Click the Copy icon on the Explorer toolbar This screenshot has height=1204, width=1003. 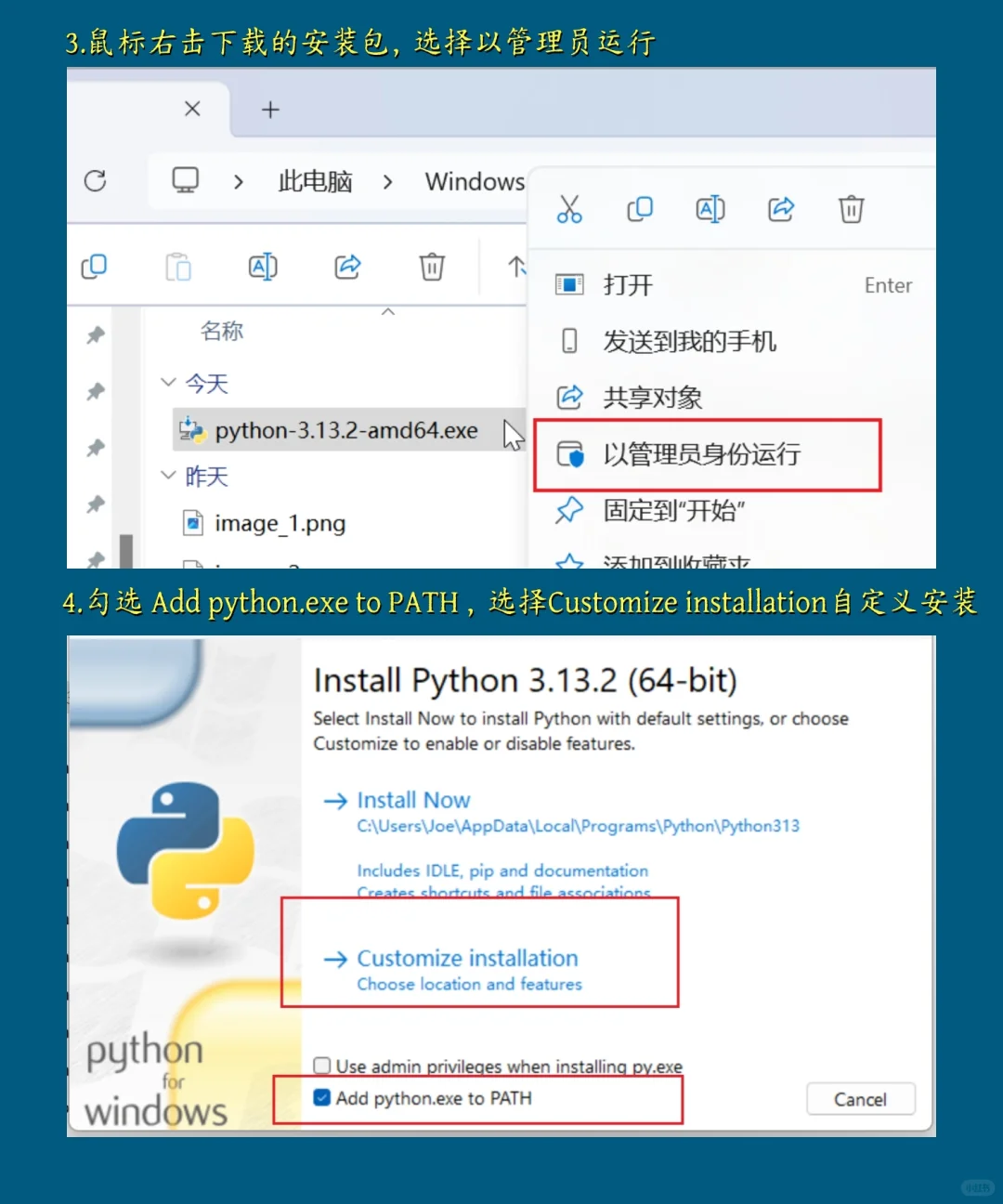94,267
